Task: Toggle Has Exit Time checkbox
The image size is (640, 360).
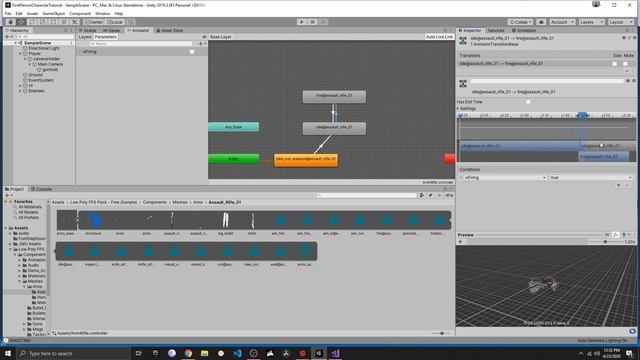Action: (x=529, y=102)
